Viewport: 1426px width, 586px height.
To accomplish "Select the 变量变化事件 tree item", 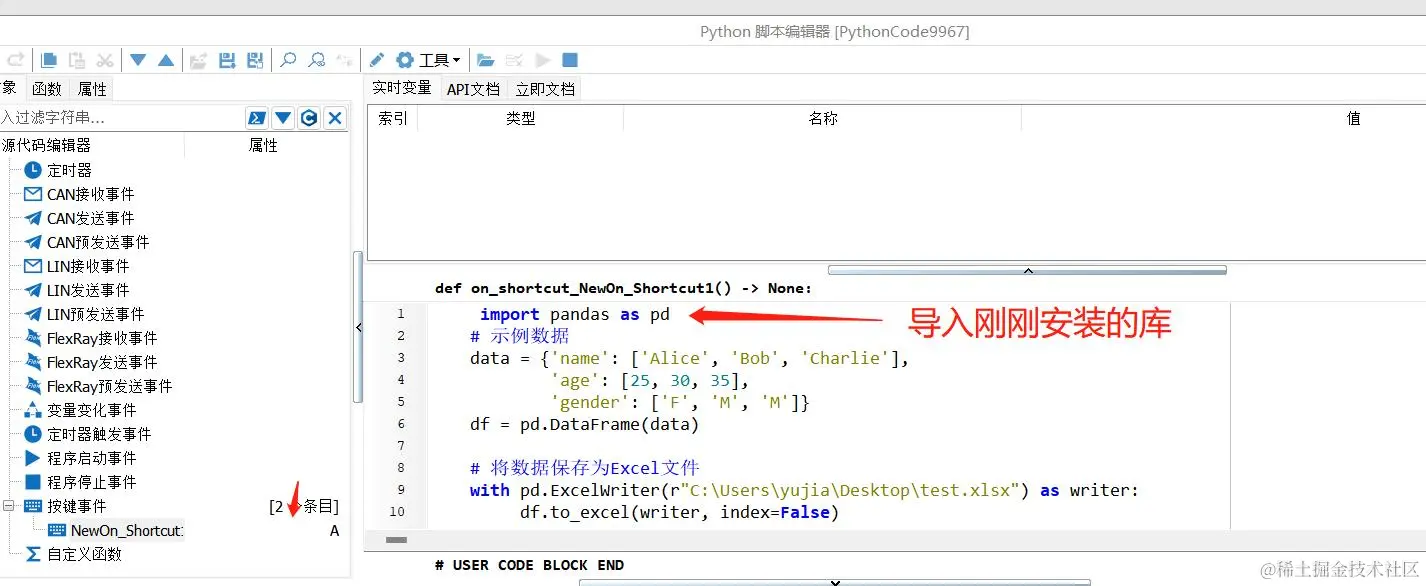I will 92,410.
